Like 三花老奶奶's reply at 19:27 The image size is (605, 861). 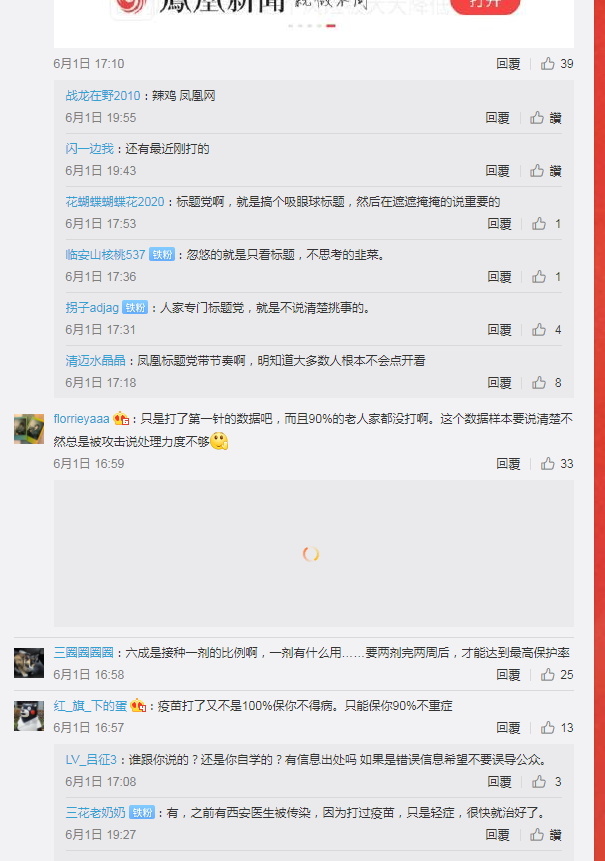click(546, 835)
